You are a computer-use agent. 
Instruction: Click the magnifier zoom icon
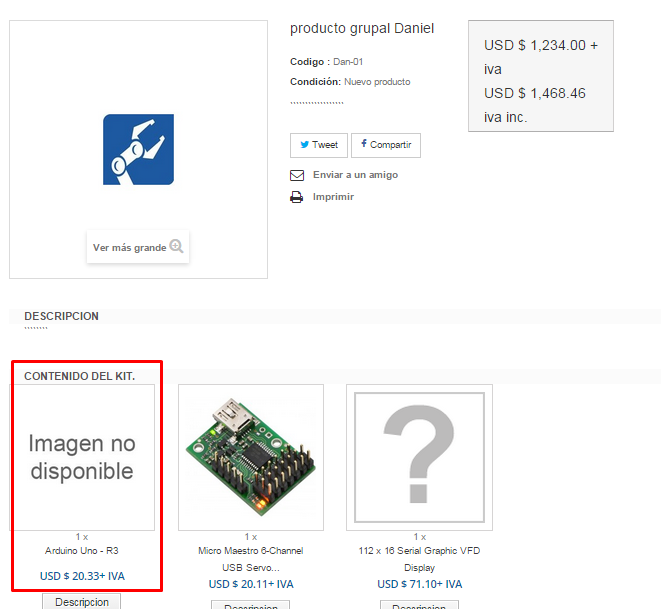pyautogui.click(x=176, y=246)
